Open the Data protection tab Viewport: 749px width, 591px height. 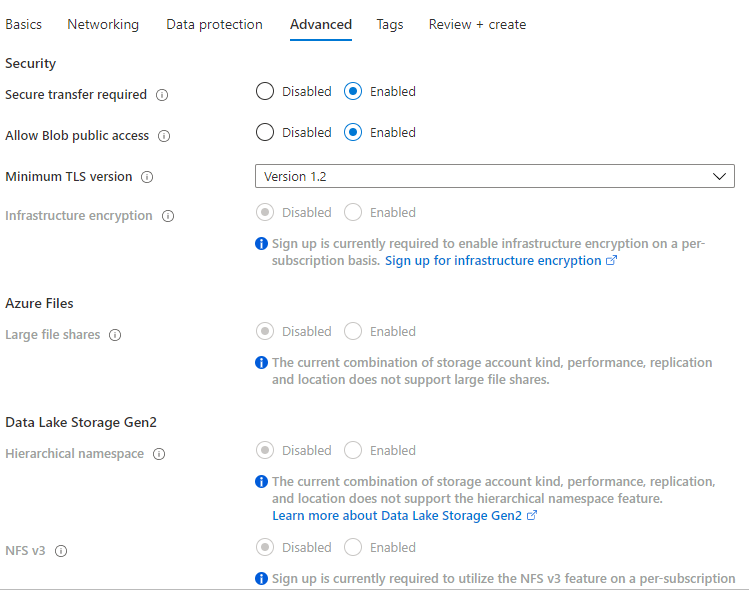click(214, 24)
